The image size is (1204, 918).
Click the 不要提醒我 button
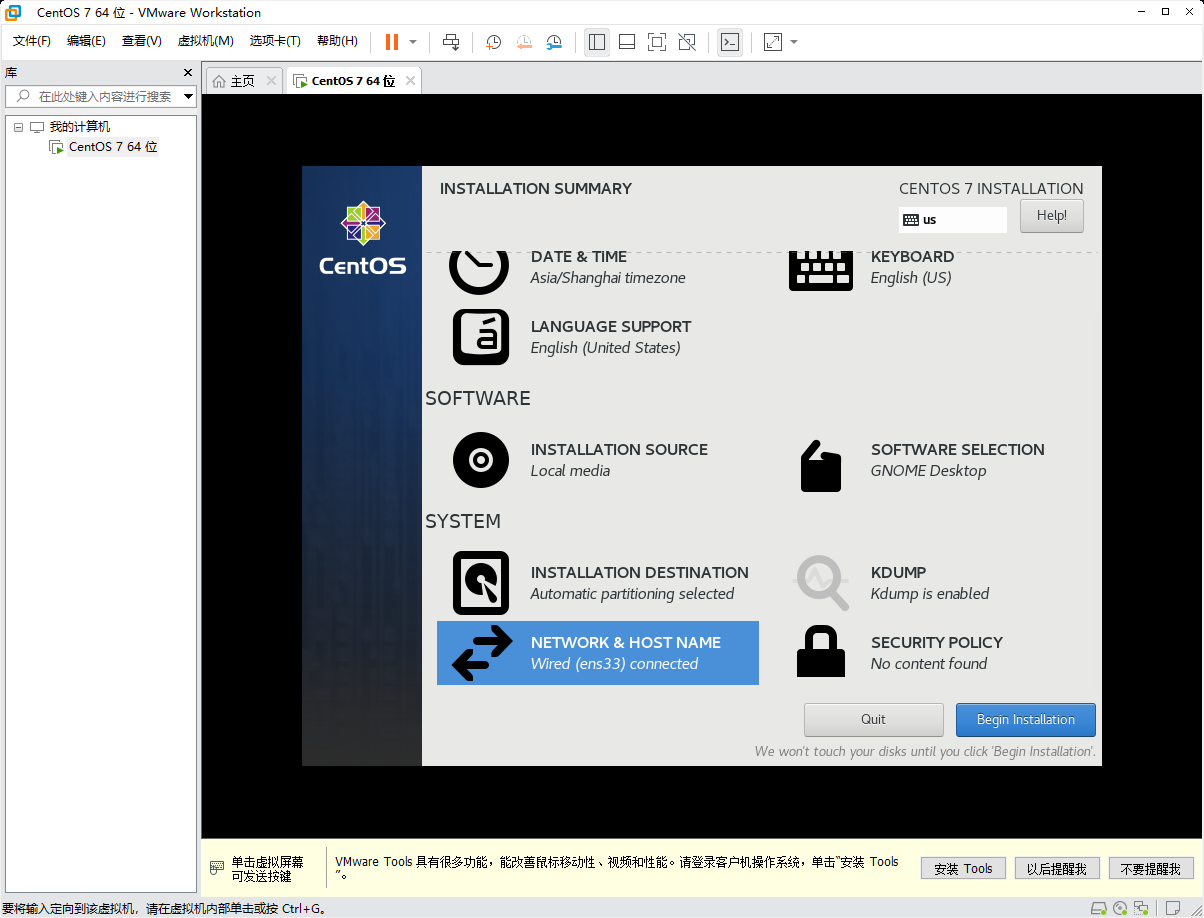click(1151, 869)
